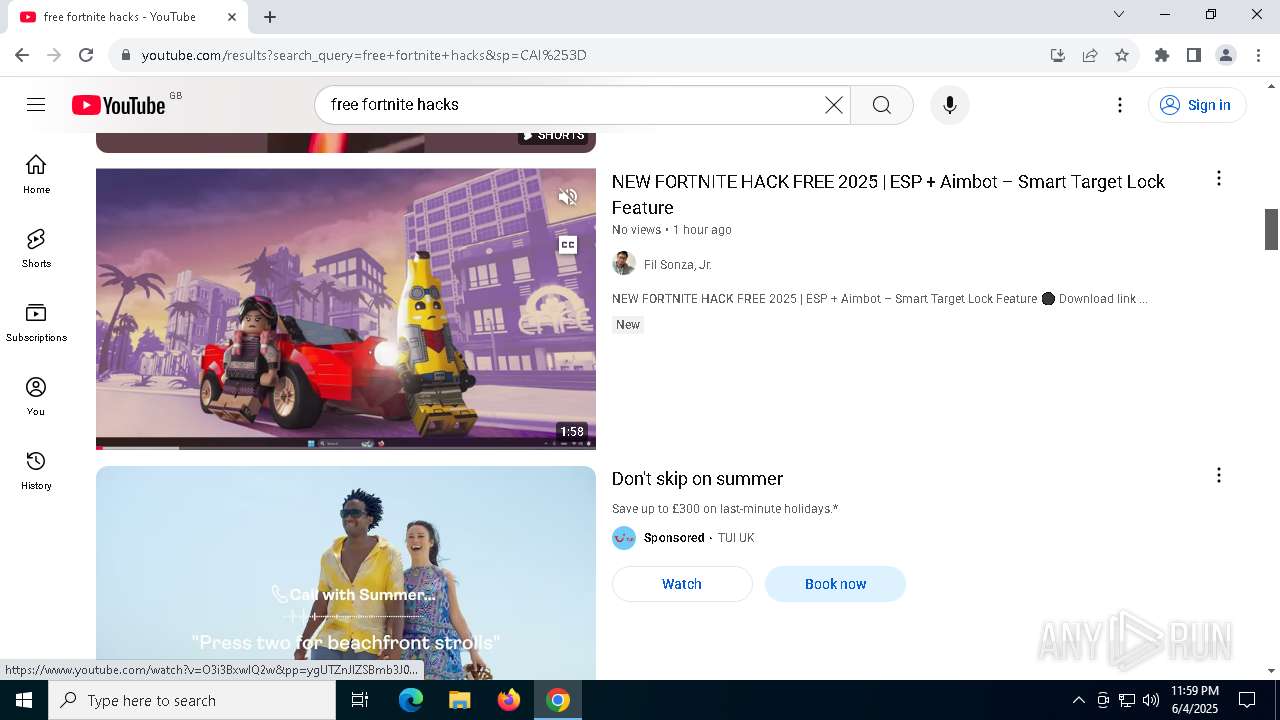Click the YouTube logo

[118, 105]
